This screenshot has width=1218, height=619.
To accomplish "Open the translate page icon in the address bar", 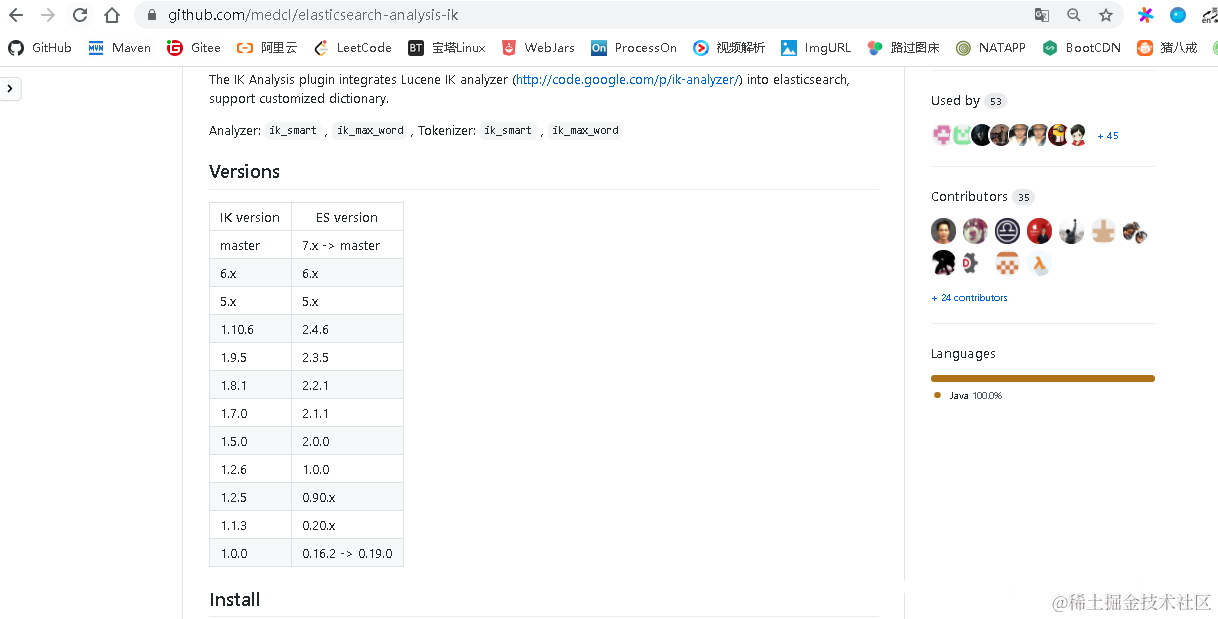I will [1042, 15].
